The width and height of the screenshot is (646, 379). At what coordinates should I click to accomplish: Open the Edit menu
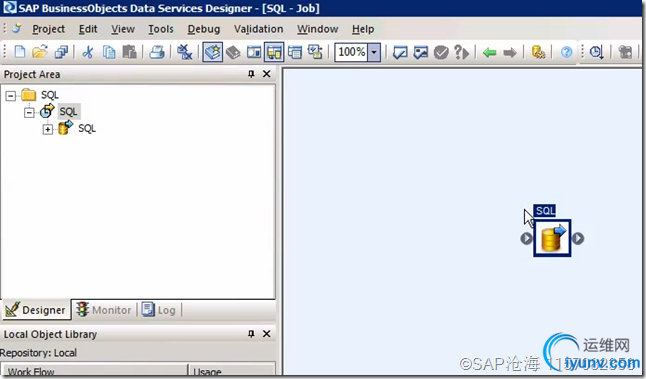(88, 29)
